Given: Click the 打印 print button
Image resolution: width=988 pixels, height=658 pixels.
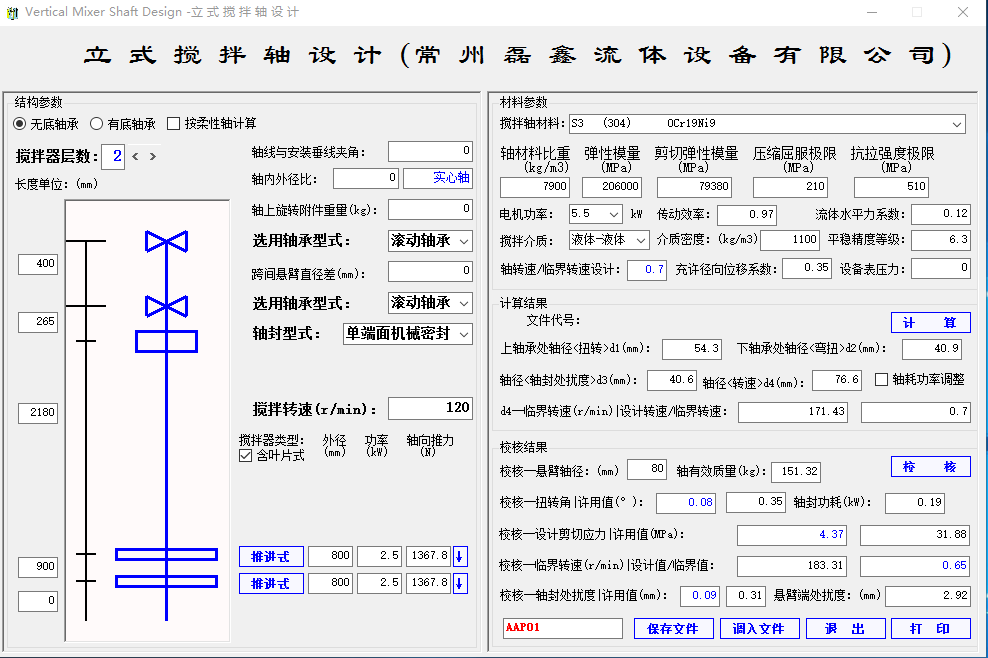Looking at the screenshot, I should 930,628.
